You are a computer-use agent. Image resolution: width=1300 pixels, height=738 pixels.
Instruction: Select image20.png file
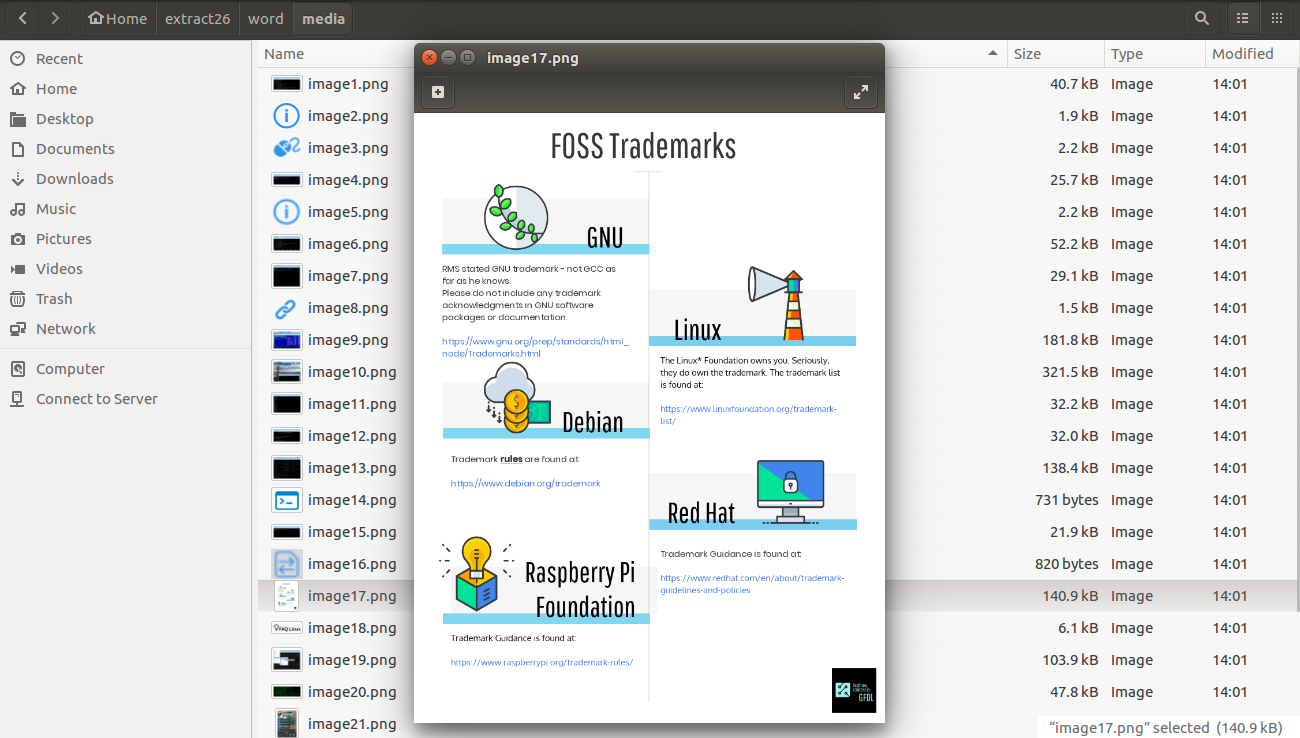click(352, 692)
